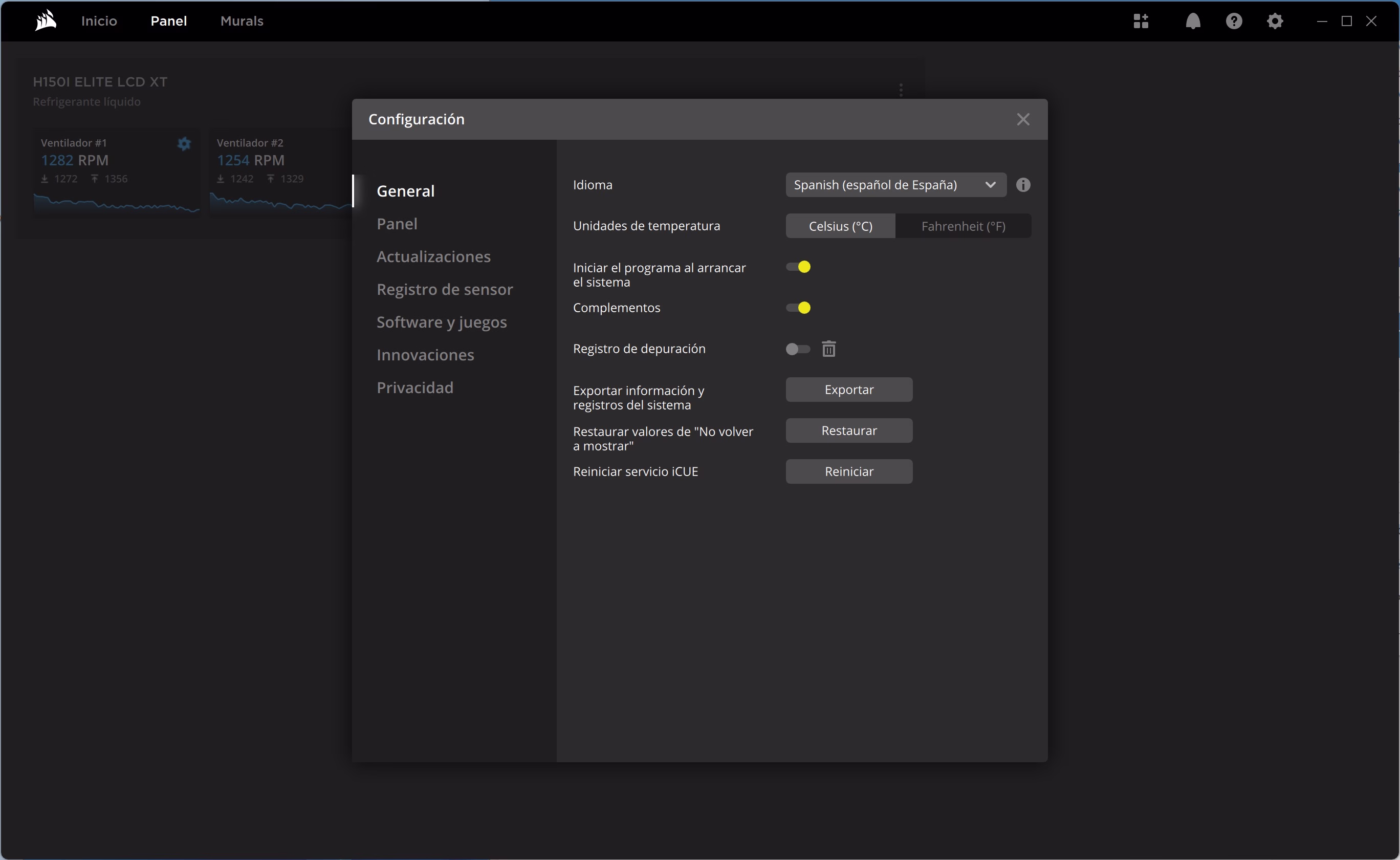Click the Ventilador #1 gear icon
Screen dimensions: 1400x860
(x=184, y=144)
